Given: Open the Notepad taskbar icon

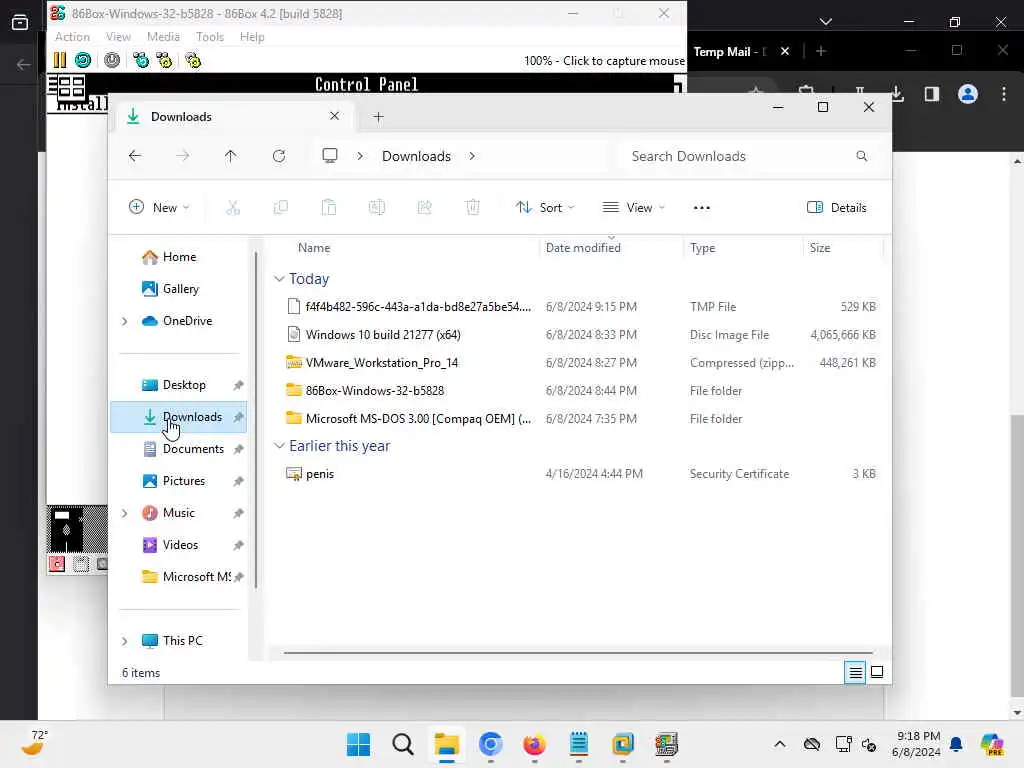Looking at the screenshot, I should [579, 744].
